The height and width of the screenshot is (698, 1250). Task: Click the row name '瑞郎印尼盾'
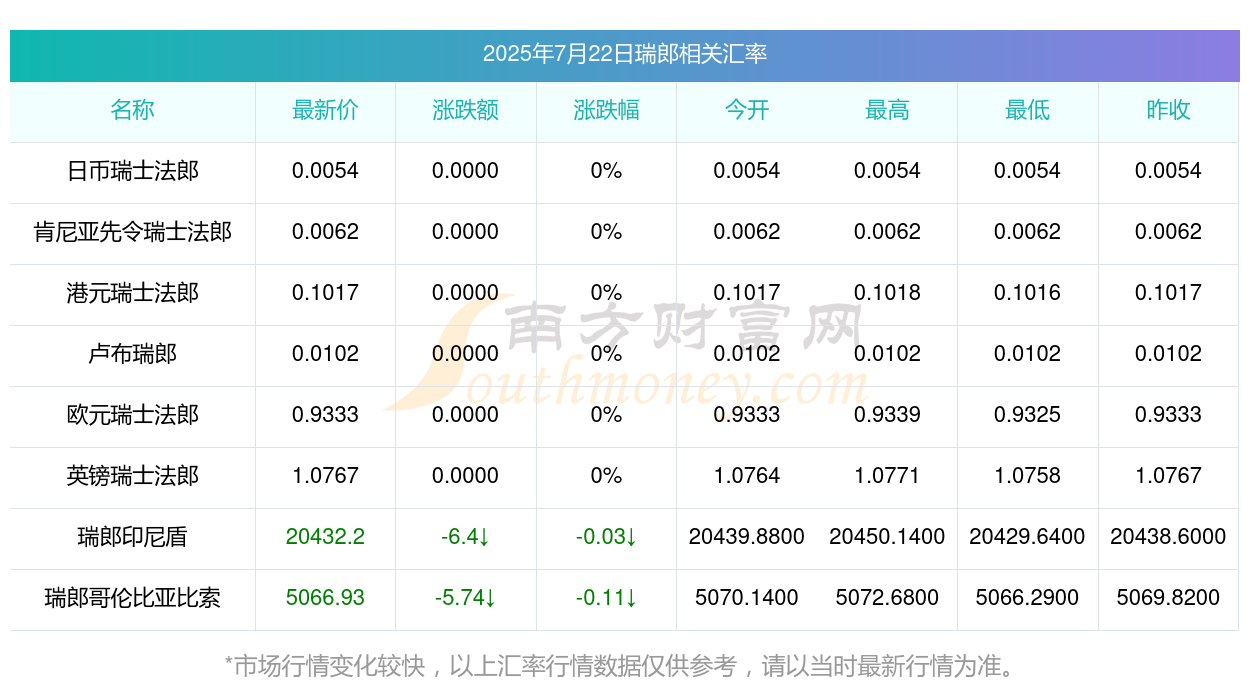133,537
